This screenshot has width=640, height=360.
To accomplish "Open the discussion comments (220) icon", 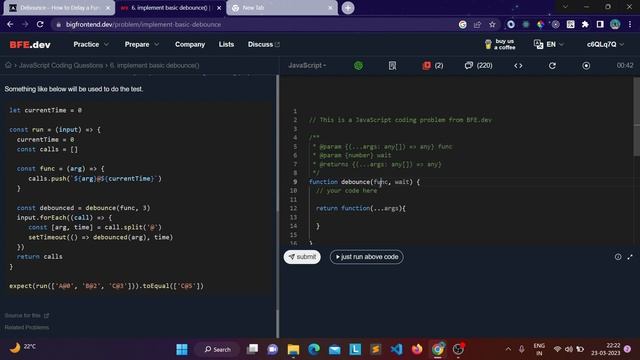I will (478, 65).
